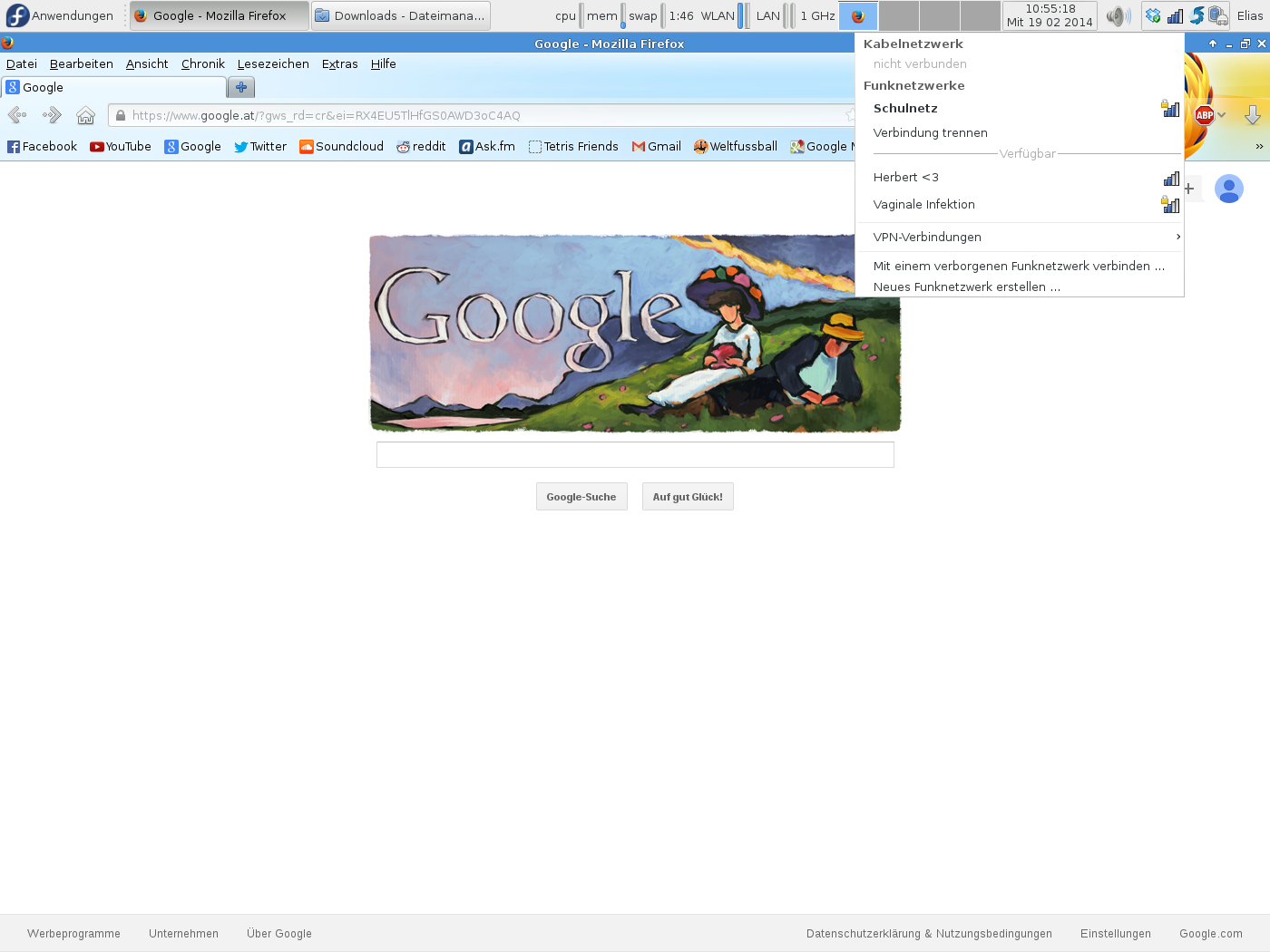The height and width of the screenshot is (952, 1270).
Task: Go back with the back arrow
Action: coord(17,115)
